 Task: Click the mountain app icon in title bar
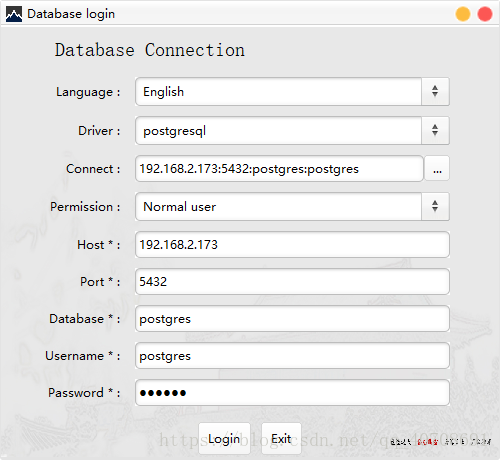(x=14, y=14)
